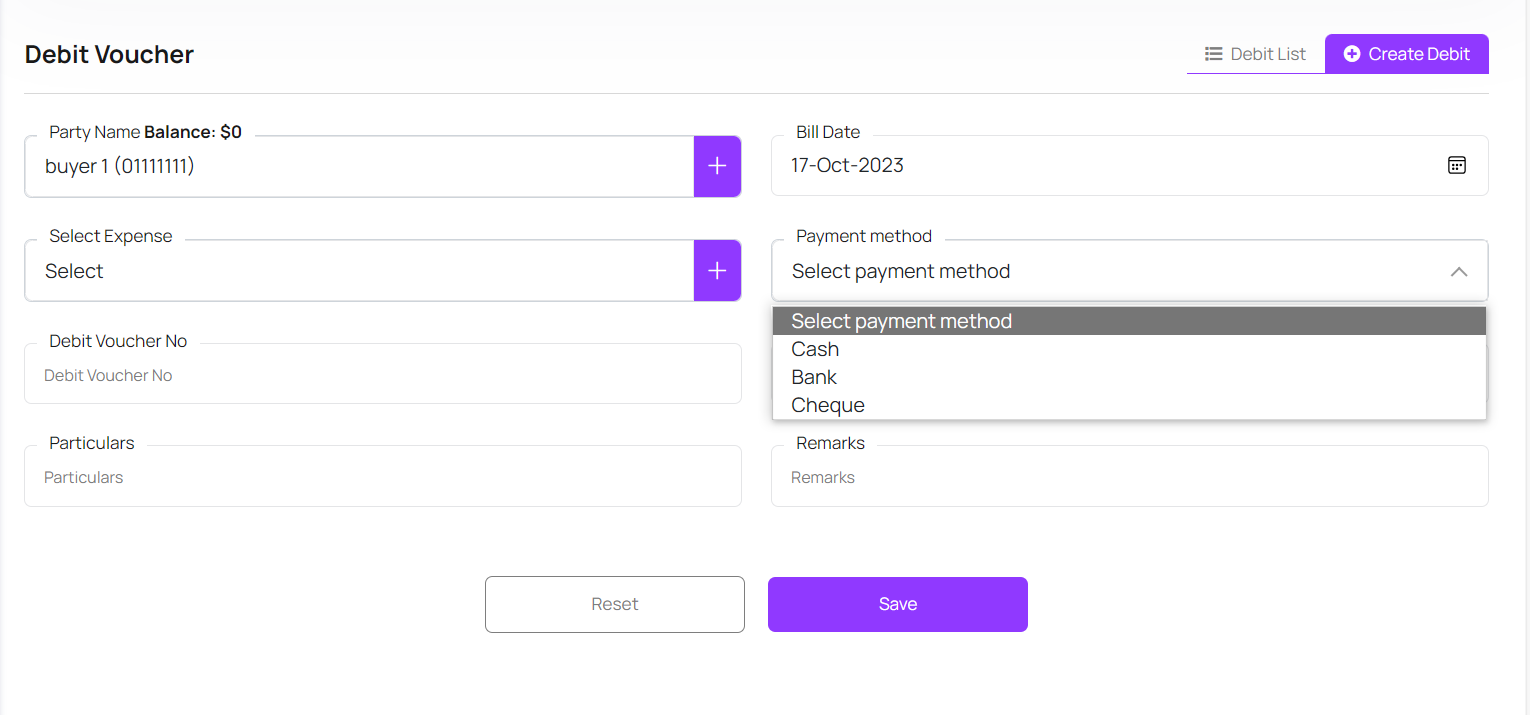This screenshot has width=1530, height=715.
Task: Click the Debit List icon
Action: click(1214, 54)
